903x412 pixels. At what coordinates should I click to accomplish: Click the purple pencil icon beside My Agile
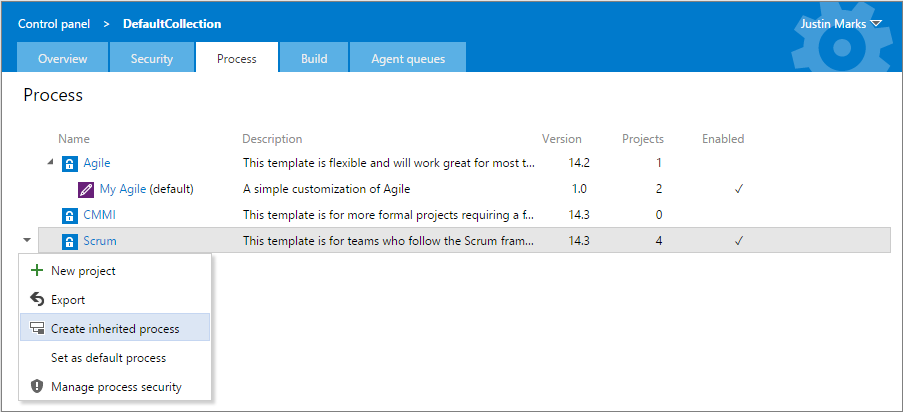click(86, 190)
